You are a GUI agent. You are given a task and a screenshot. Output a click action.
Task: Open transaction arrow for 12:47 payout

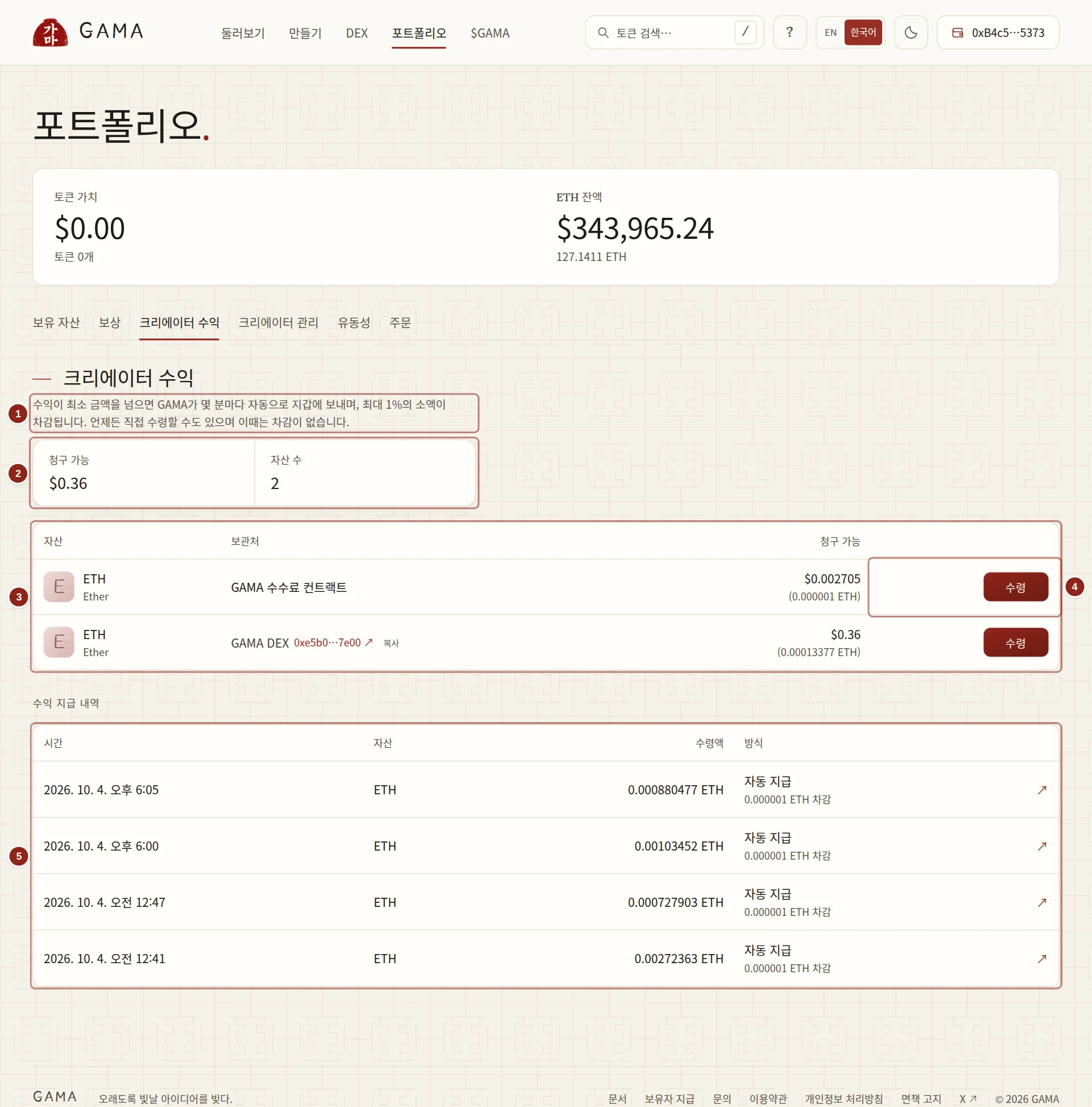click(x=1041, y=902)
